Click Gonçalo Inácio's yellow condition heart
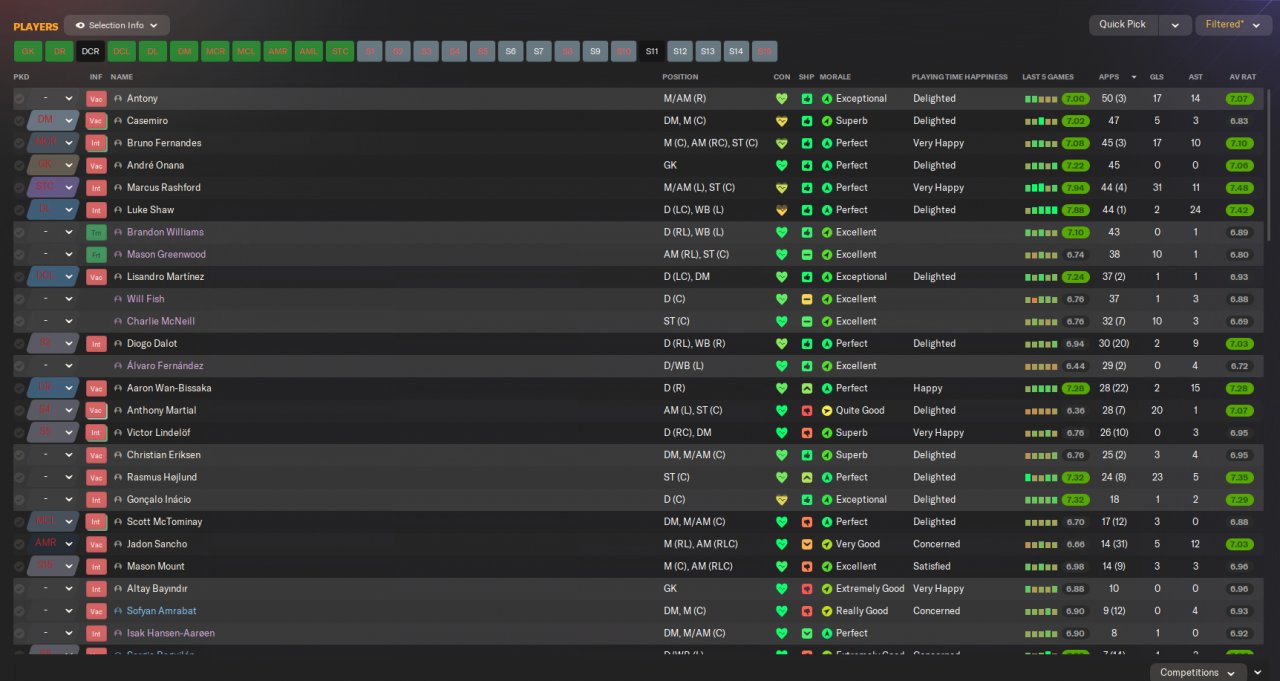1280x681 pixels. point(782,500)
